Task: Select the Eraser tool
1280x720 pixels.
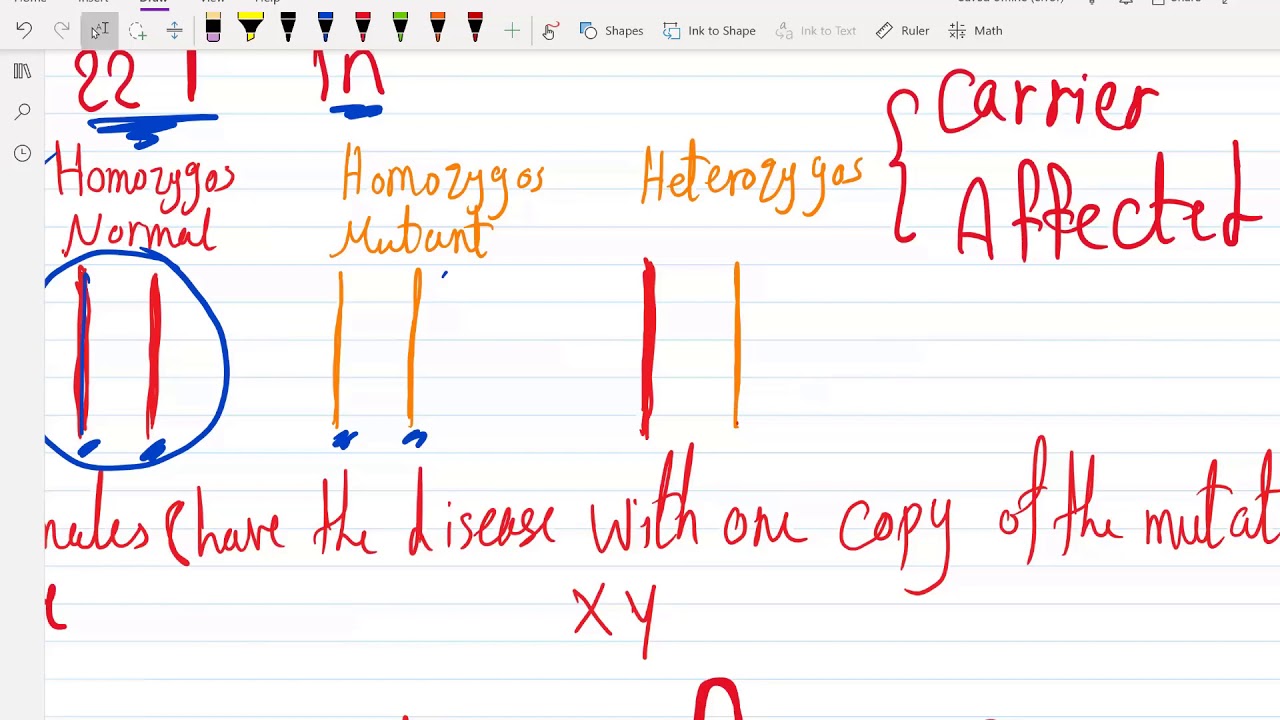Action: pos(213,29)
